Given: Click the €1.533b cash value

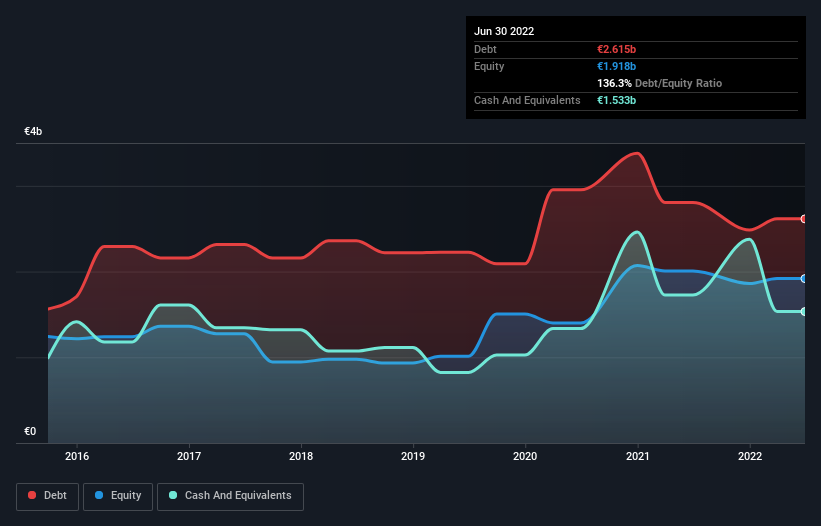Looking at the screenshot, I should click(x=616, y=100).
